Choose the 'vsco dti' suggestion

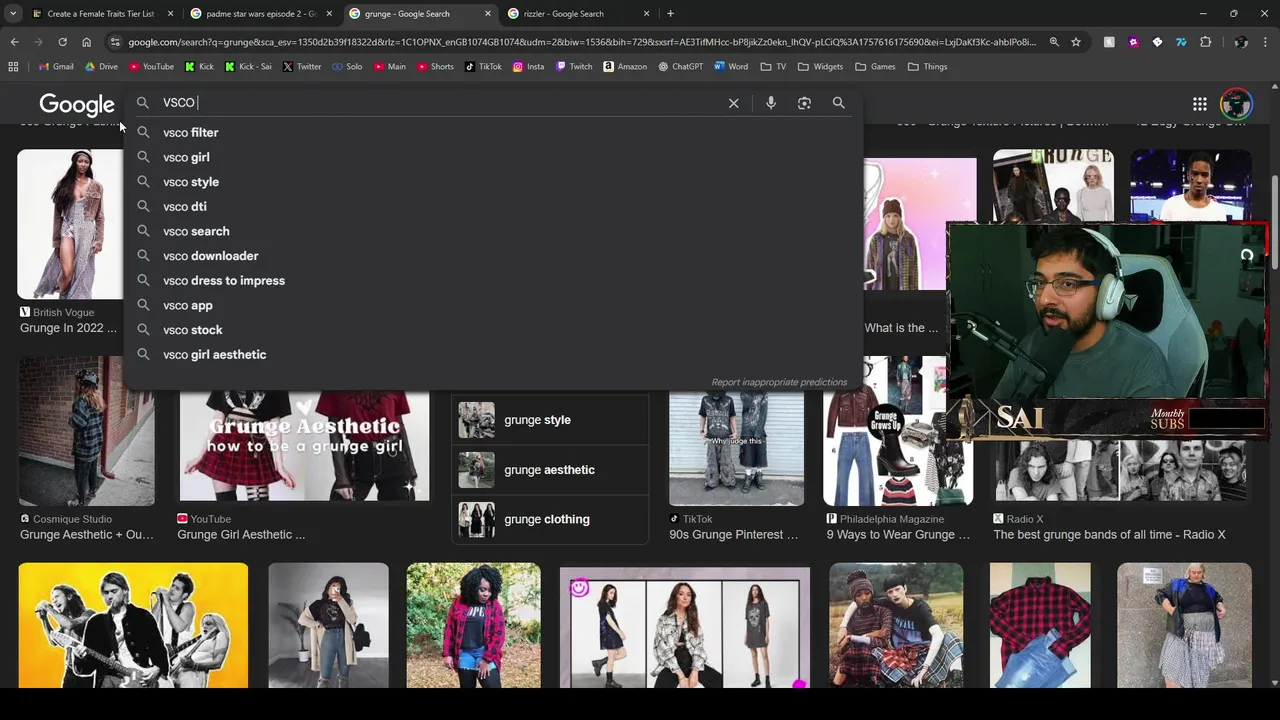[x=492, y=206]
